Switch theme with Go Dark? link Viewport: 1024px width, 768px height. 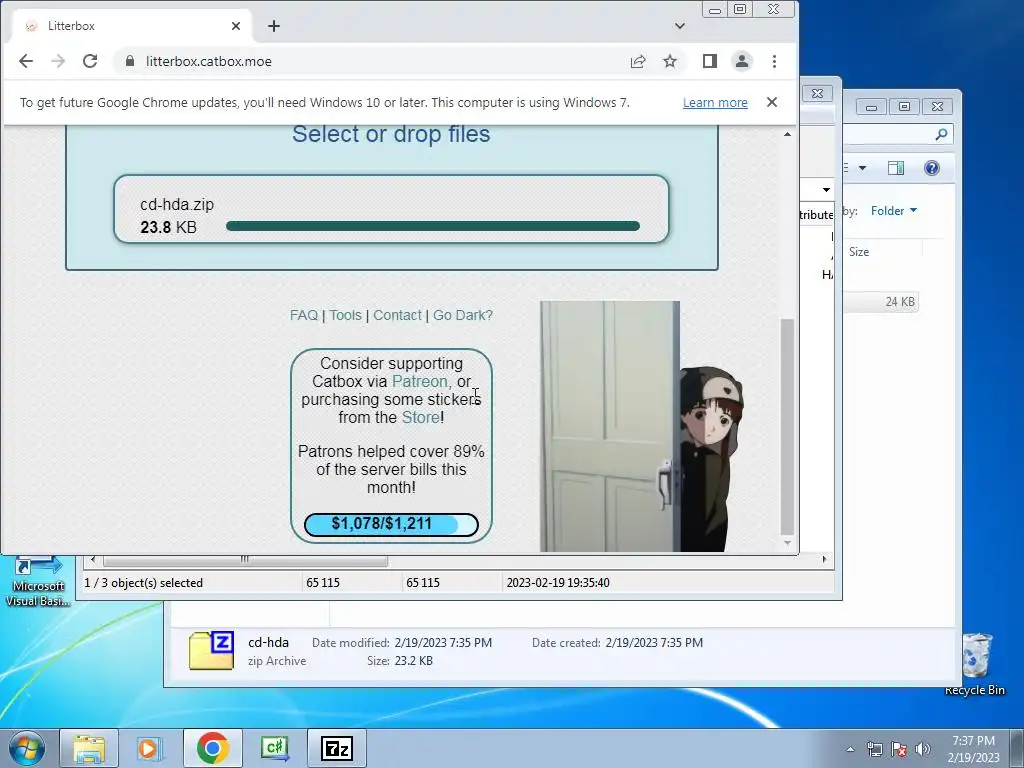coord(463,315)
